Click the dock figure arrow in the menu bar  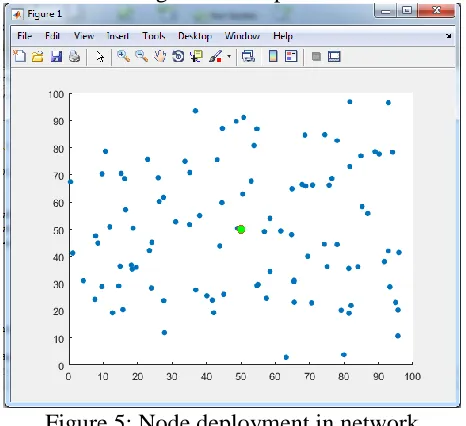click(x=449, y=36)
